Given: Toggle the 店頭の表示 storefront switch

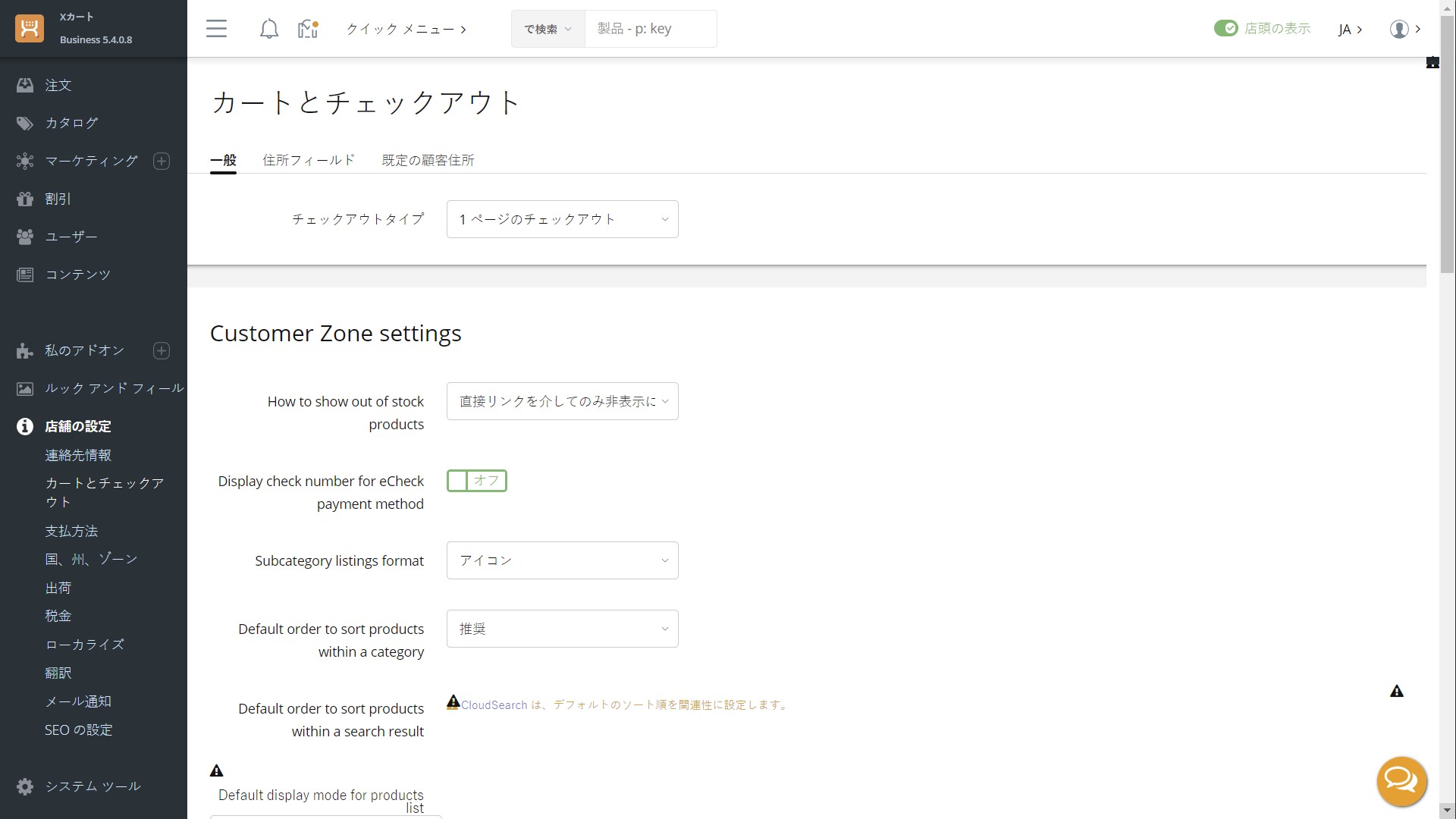Looking at the screenshot, I should [1225, 29].
